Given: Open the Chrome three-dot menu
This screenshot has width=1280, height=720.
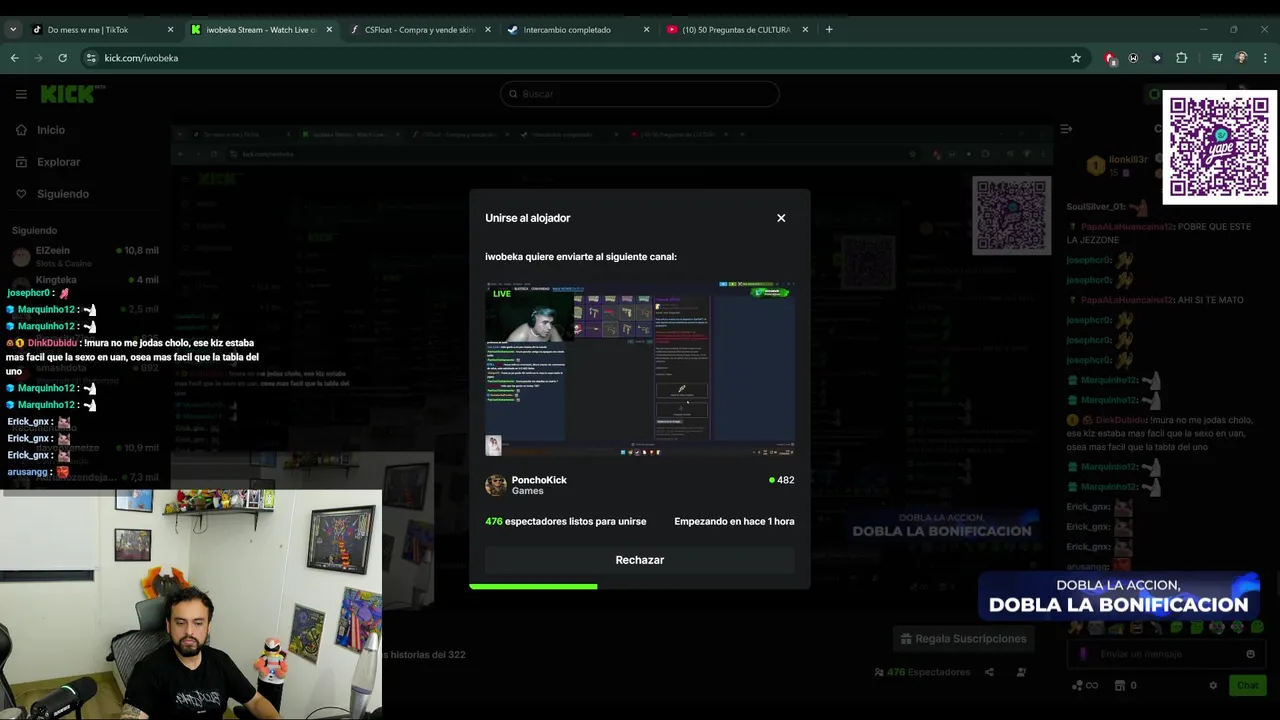Looking at the screenshot, I should tap(1265, 58).
